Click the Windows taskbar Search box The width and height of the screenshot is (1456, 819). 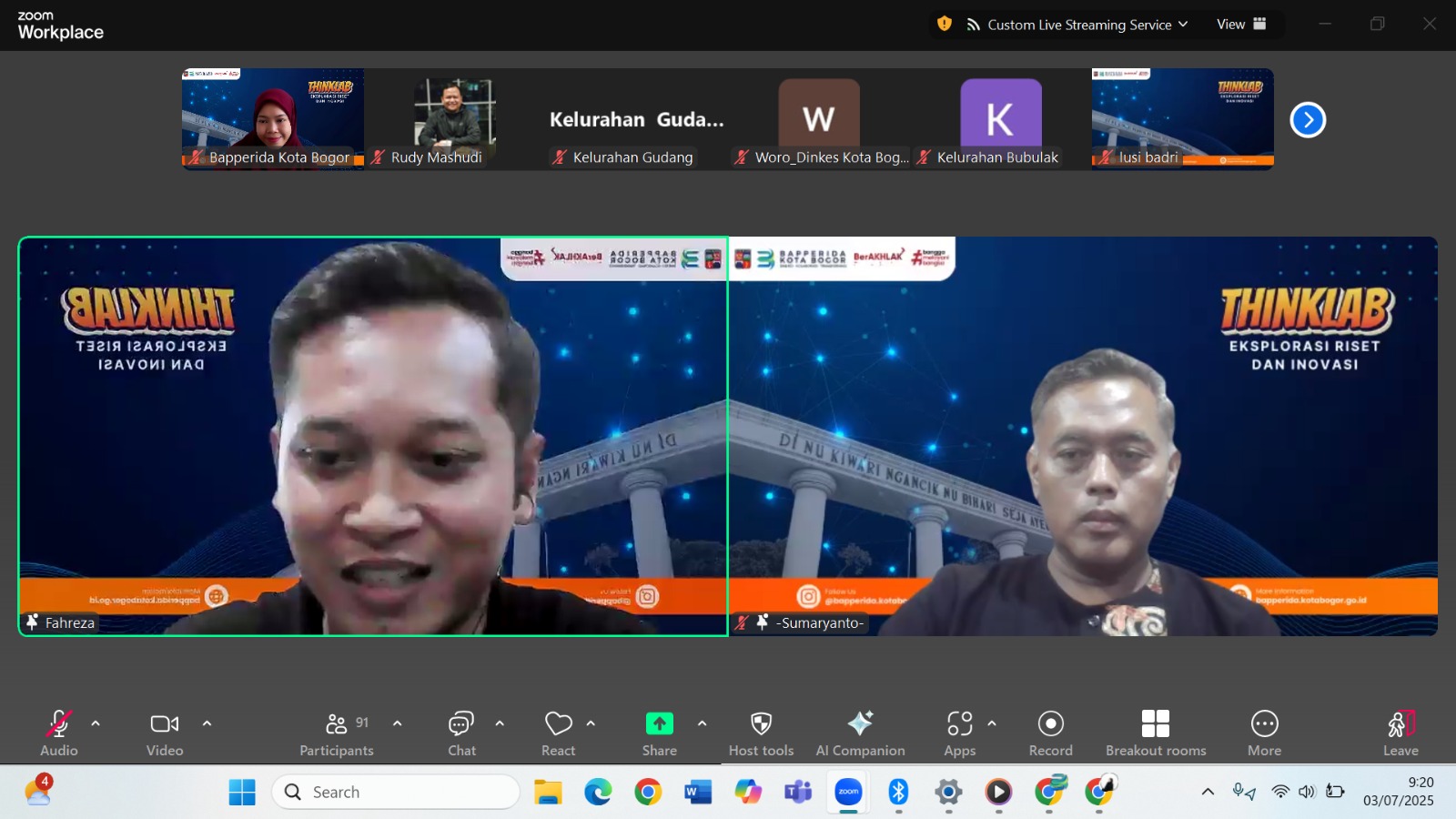[396, 792]
